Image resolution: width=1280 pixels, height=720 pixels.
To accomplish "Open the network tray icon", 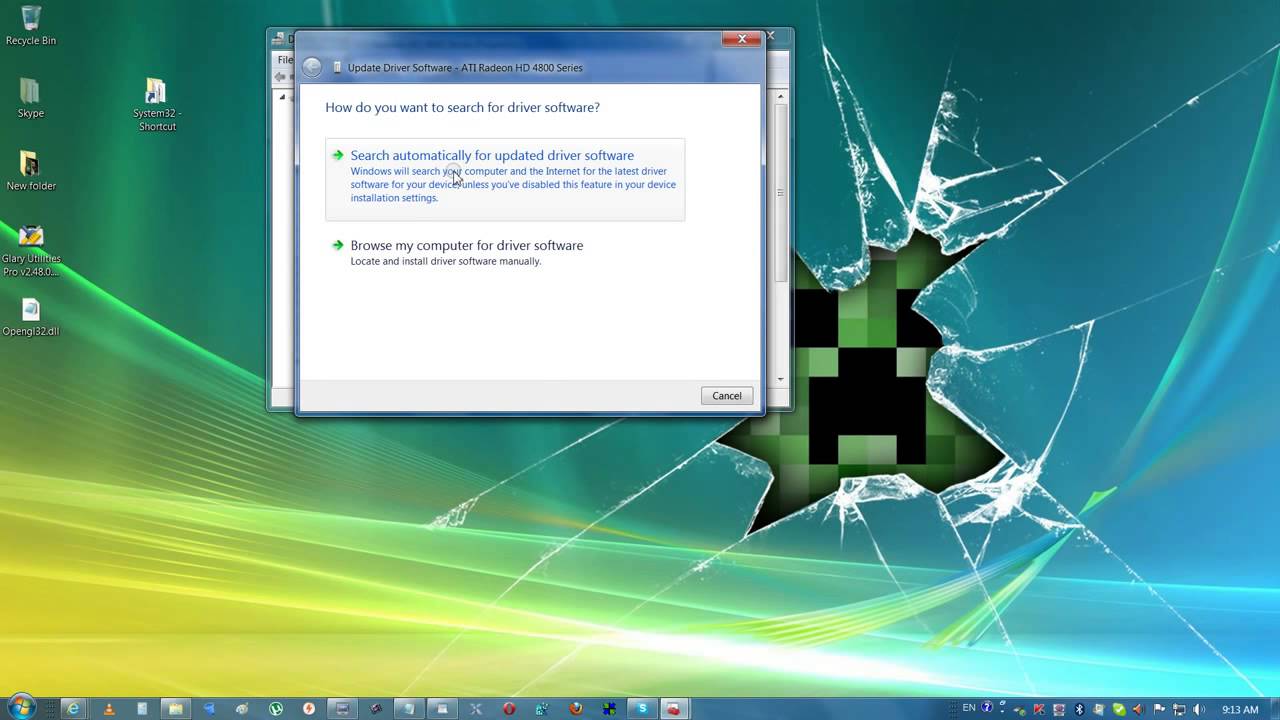I will point(1179,709).
